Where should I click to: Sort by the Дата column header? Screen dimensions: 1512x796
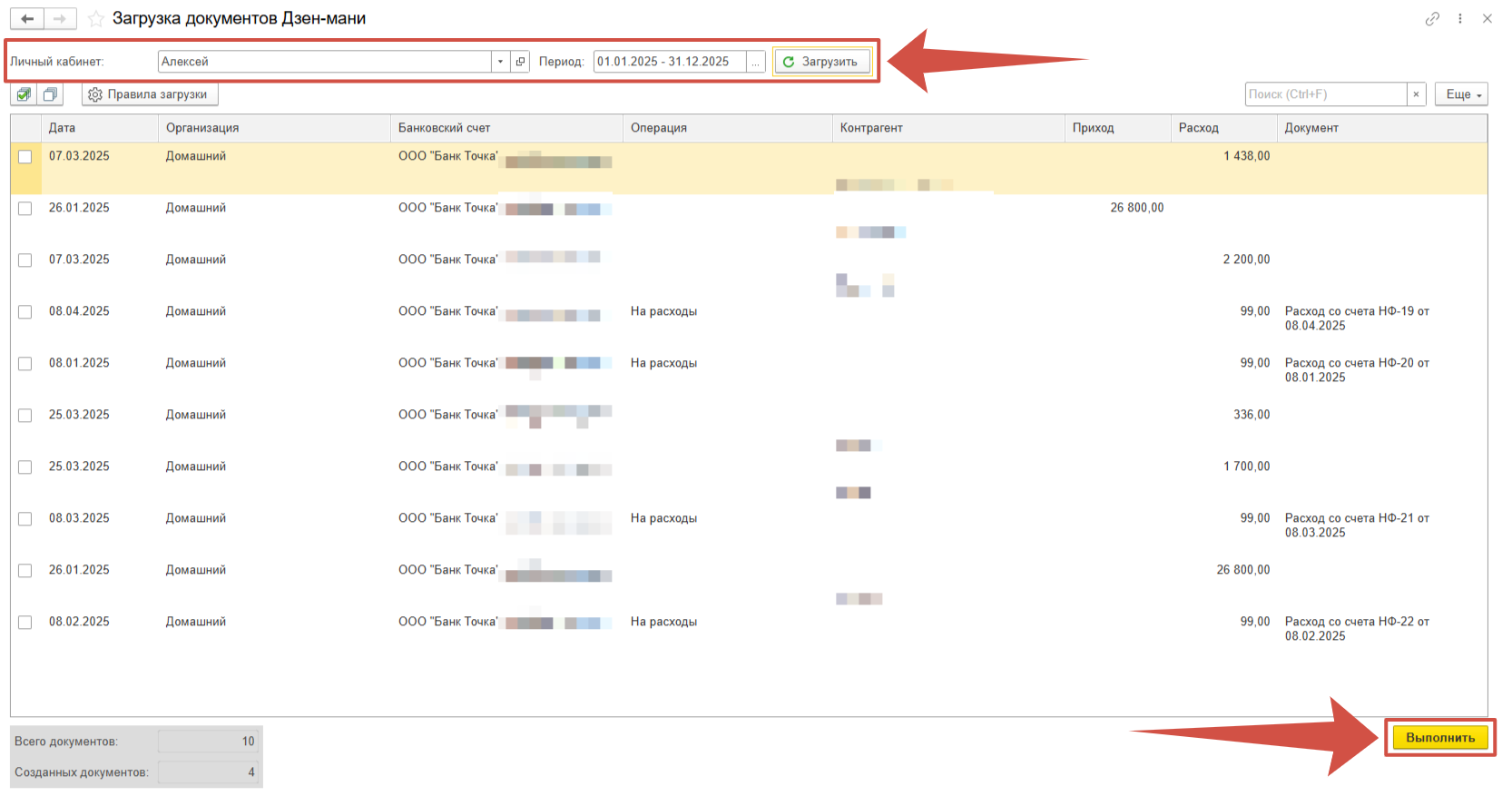[62, 128]
